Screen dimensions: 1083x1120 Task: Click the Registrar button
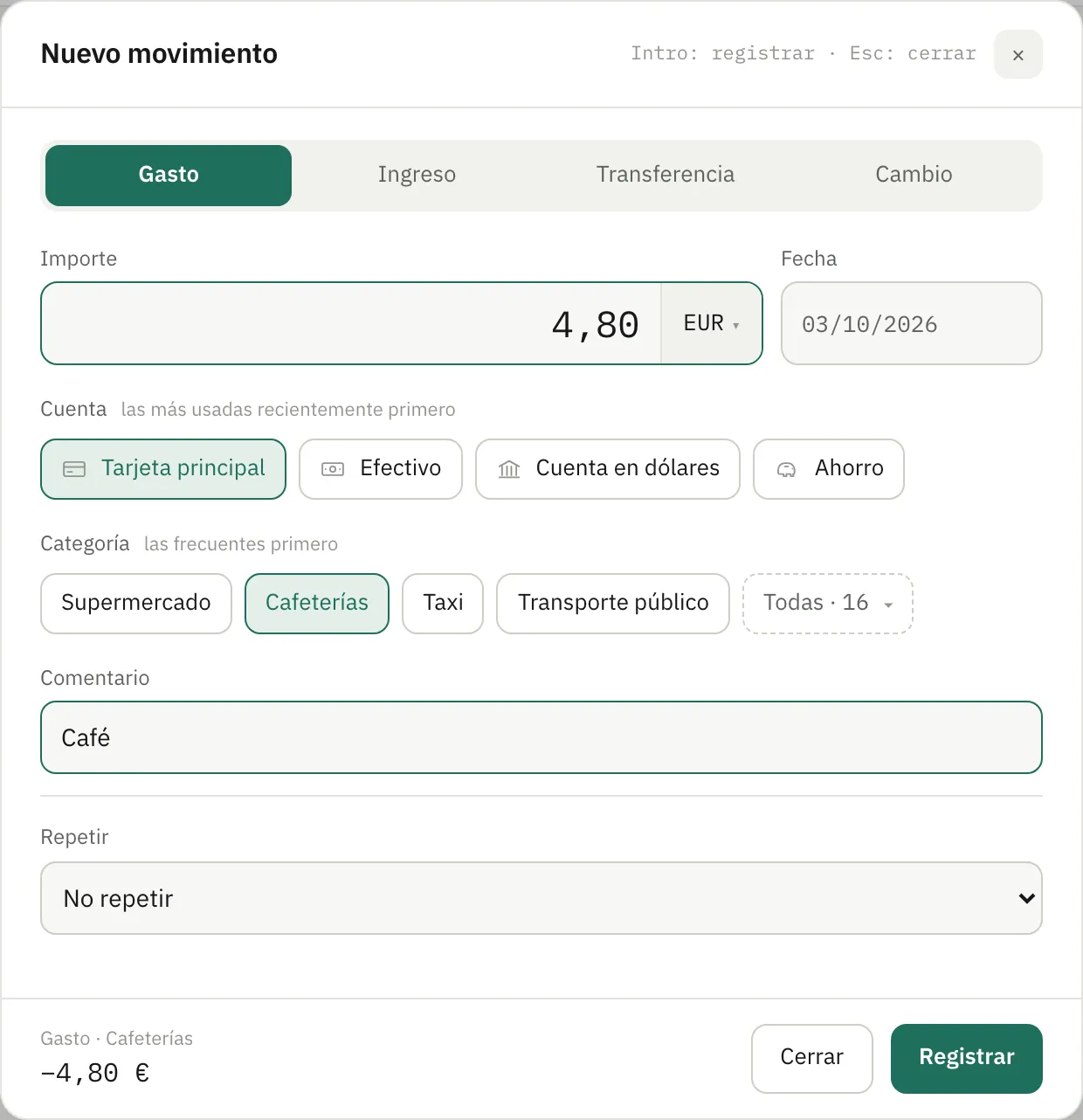967,1058
